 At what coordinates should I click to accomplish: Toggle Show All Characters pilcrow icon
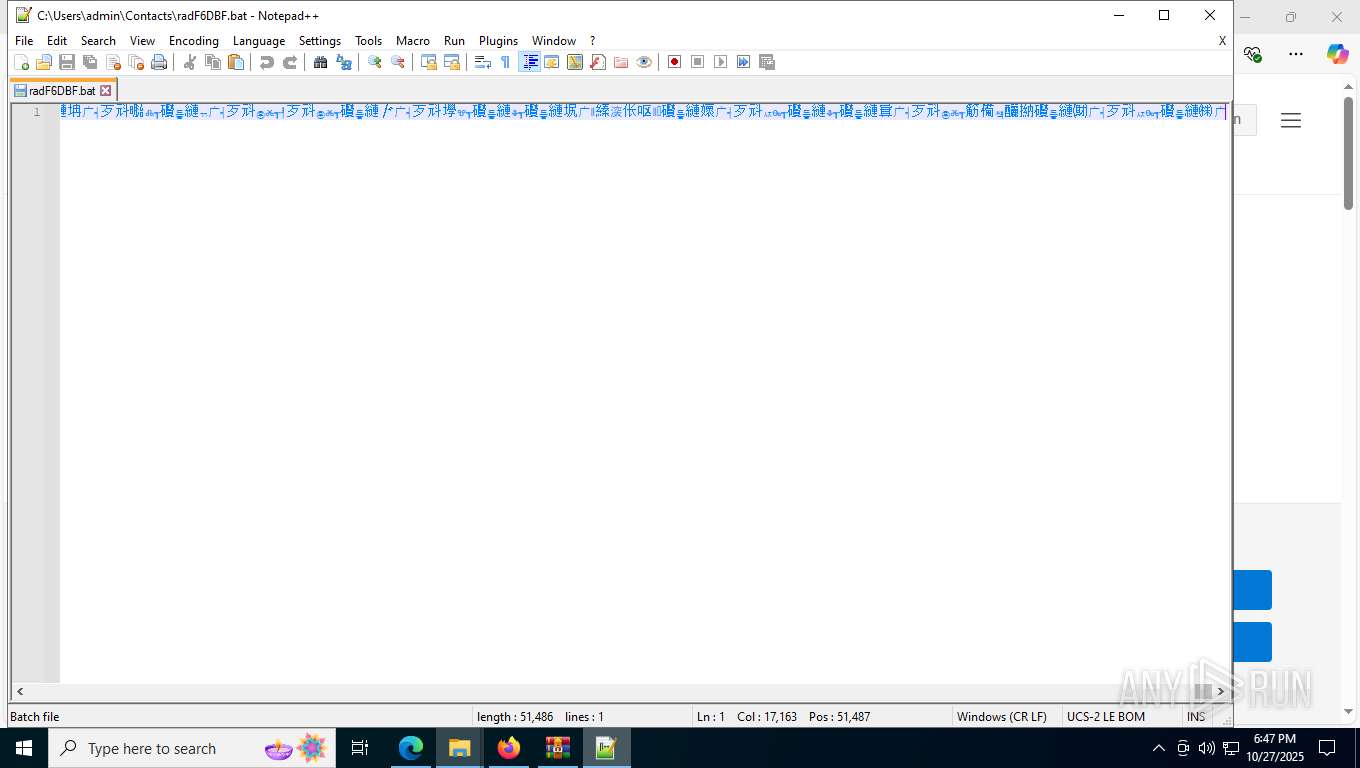coord(506,62)
